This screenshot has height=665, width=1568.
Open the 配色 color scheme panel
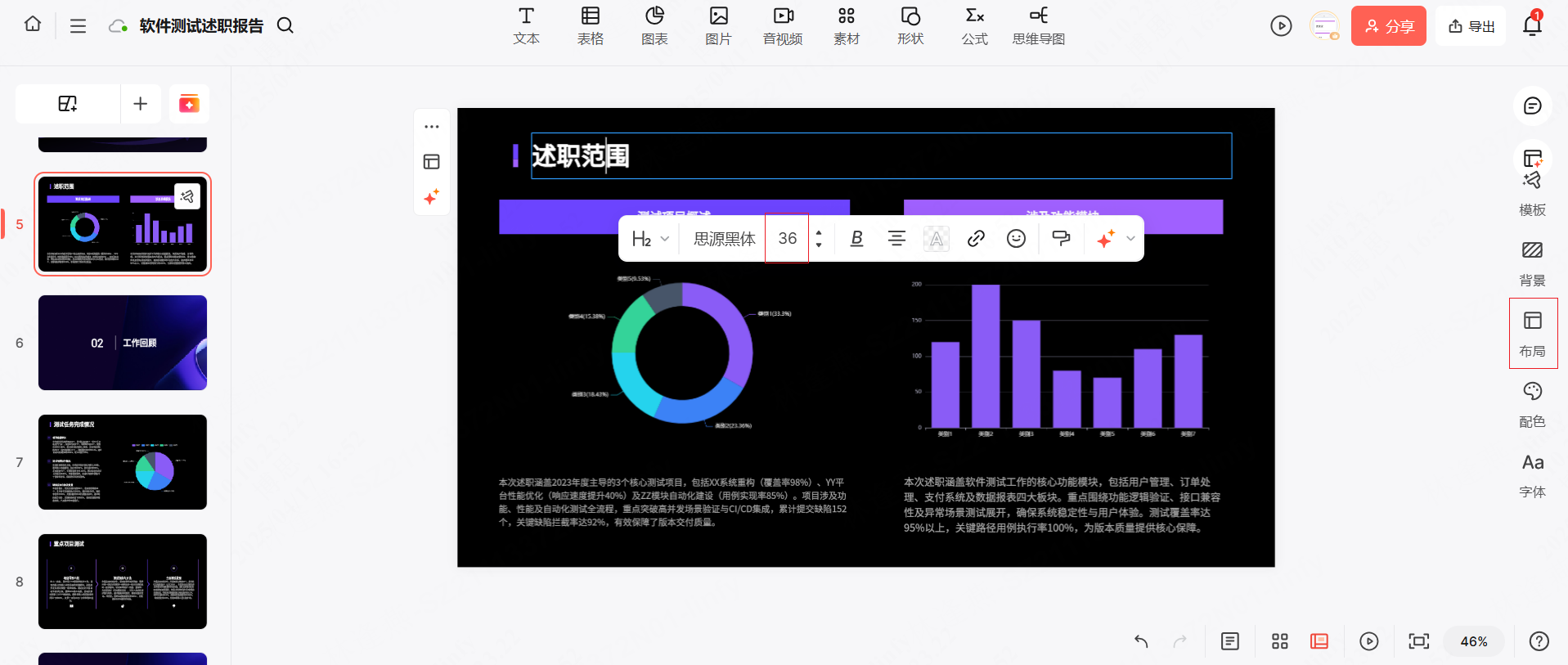(1532, 405)
